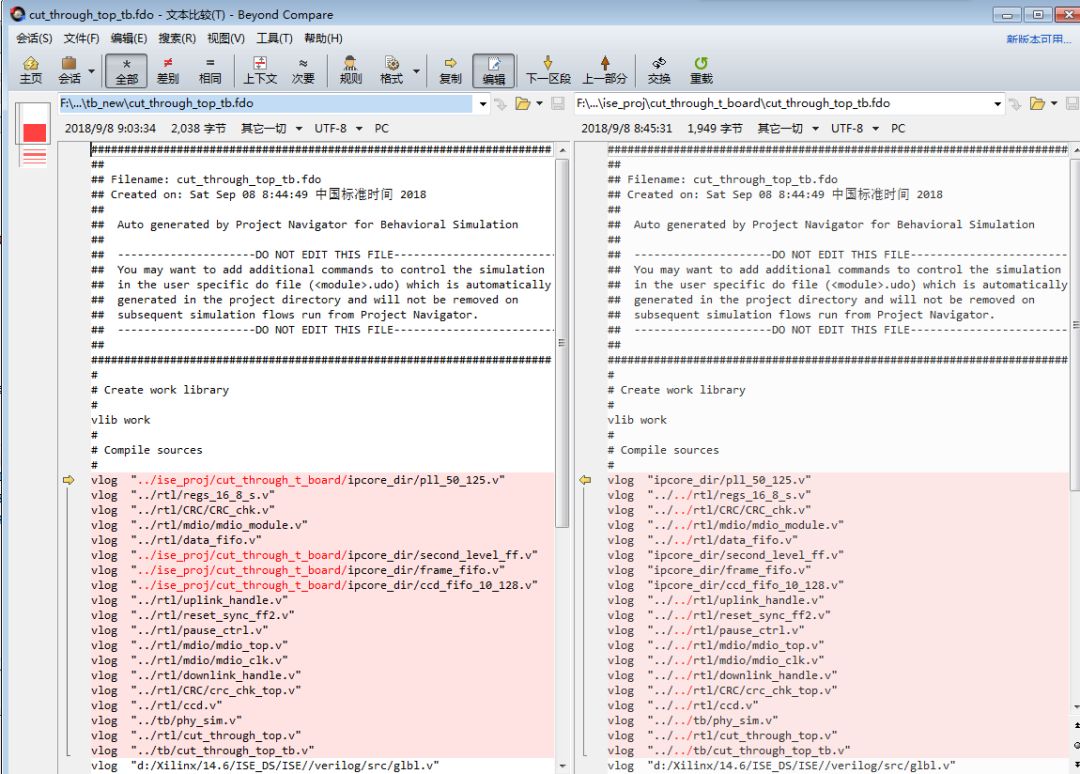Toggle the 差别 differences-only filter

tap(168, 70)
